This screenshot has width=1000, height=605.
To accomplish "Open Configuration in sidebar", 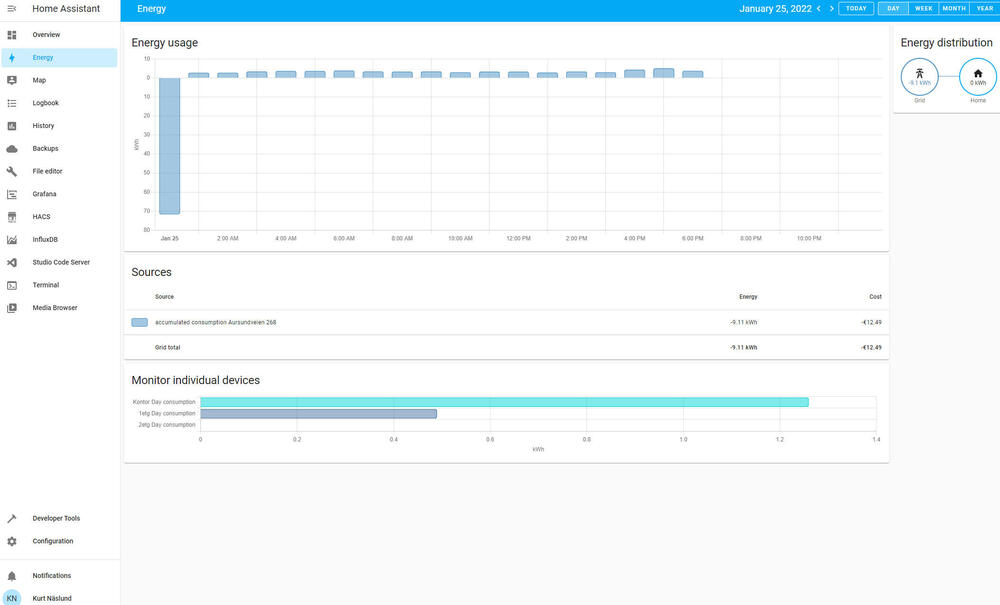I will click(x=52, y=541).
